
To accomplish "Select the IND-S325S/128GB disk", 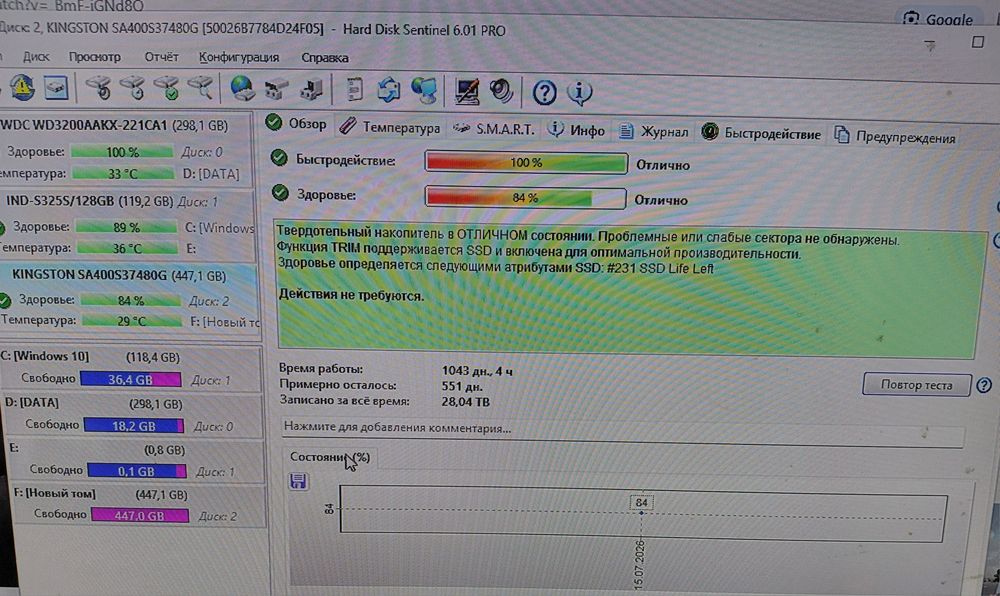I will [128, 225].
